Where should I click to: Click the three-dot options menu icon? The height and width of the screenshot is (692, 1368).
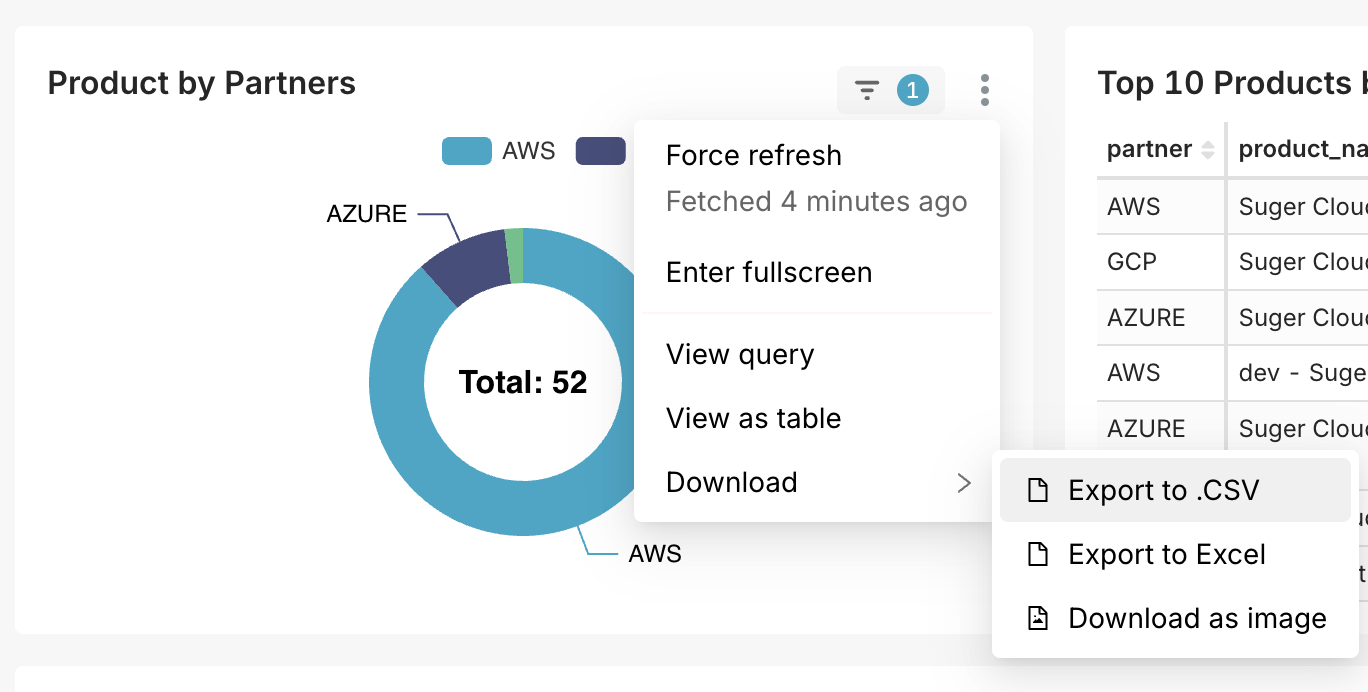click(x=985, y=91)
